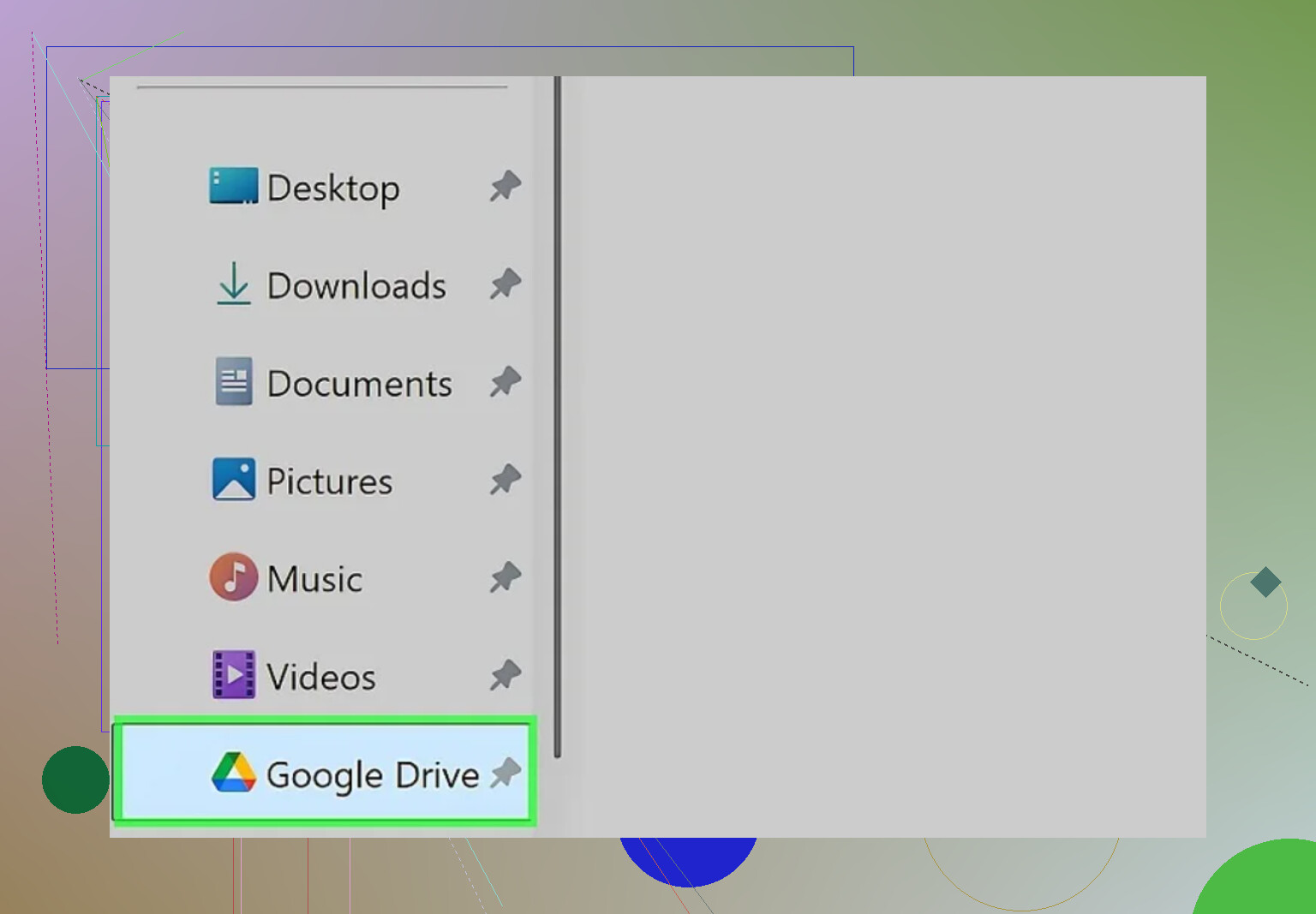
Task: Click the Google Drive logo icon
Action: pyautogui.click(x=233, y=772)
